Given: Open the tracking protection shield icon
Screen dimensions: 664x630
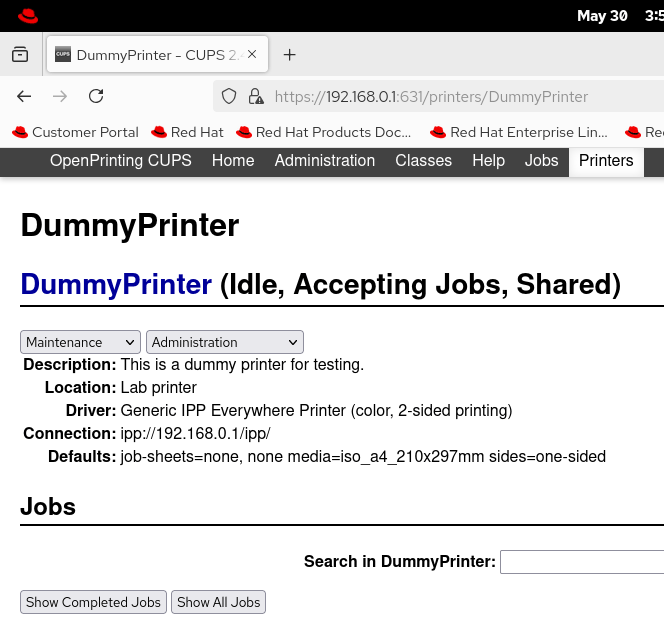Looking at the screenshot, I should tap(229, 97).
